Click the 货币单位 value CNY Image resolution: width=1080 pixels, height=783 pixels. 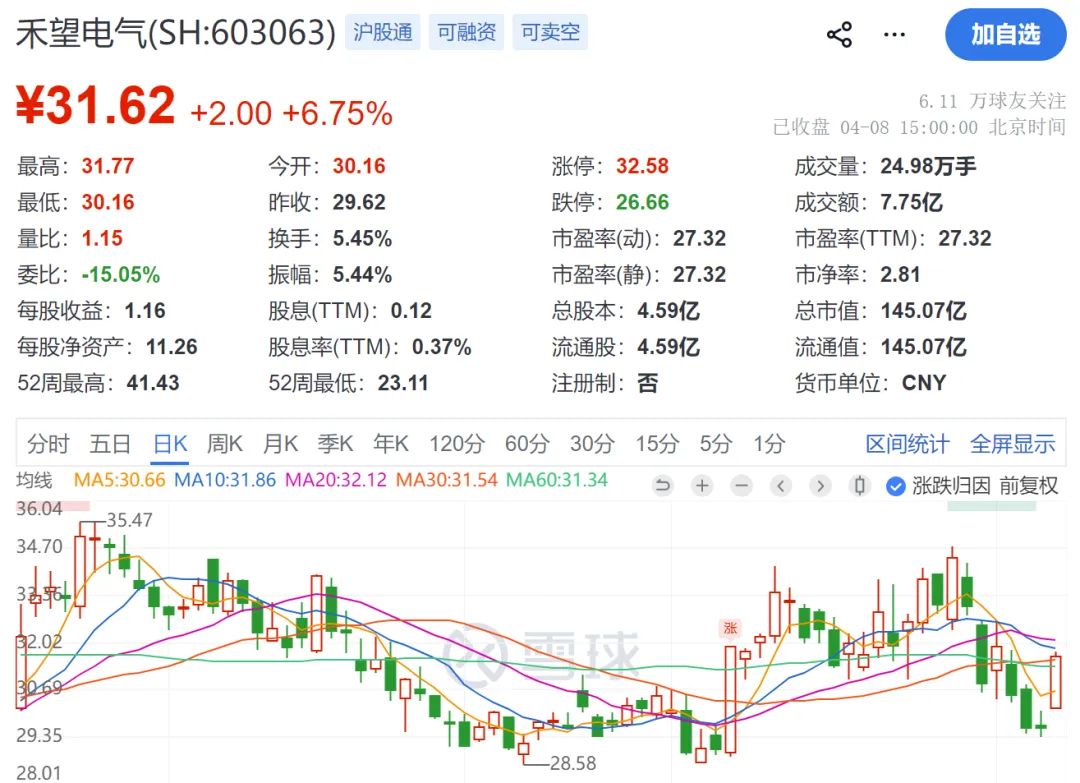coord(924,383)
